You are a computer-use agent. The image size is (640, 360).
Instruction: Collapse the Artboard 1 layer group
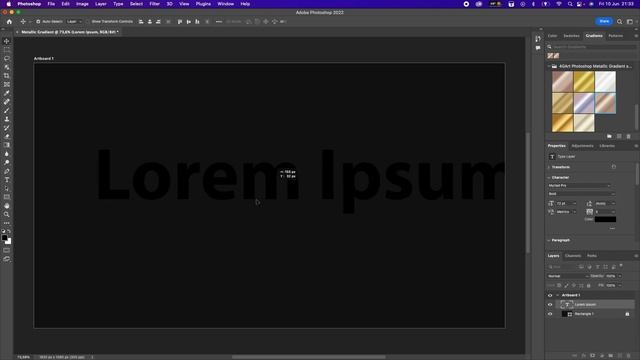point(558,296)
